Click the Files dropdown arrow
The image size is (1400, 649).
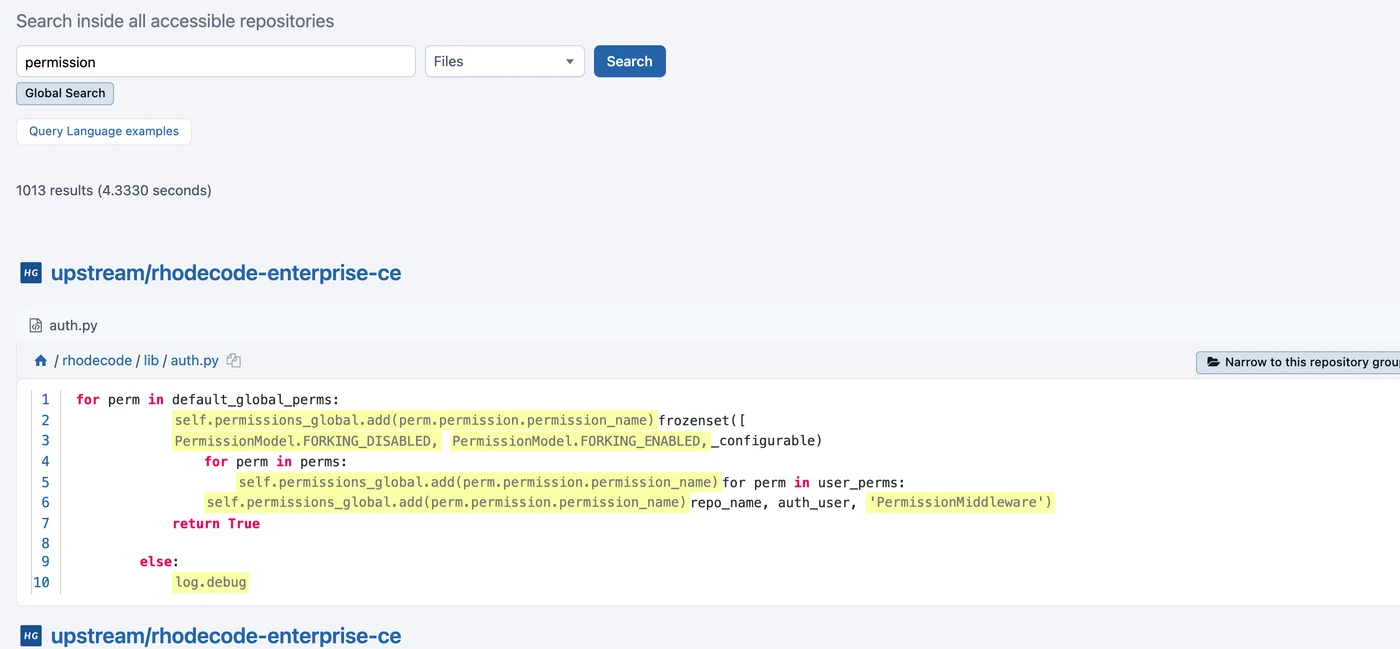pos(570,62)
